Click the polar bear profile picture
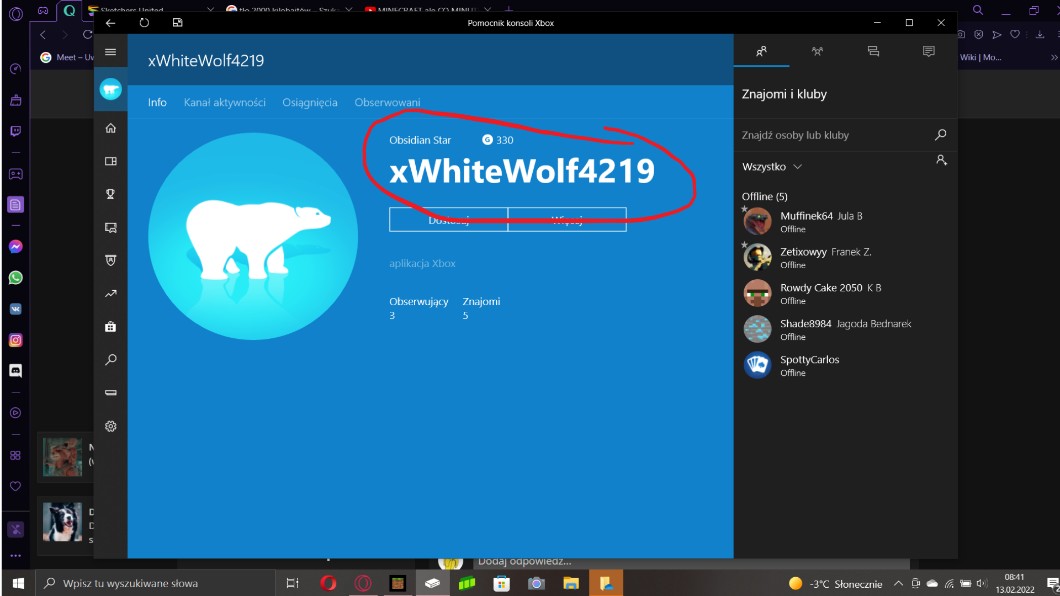Screen dimensions: 1060x596 coord(253,236)
